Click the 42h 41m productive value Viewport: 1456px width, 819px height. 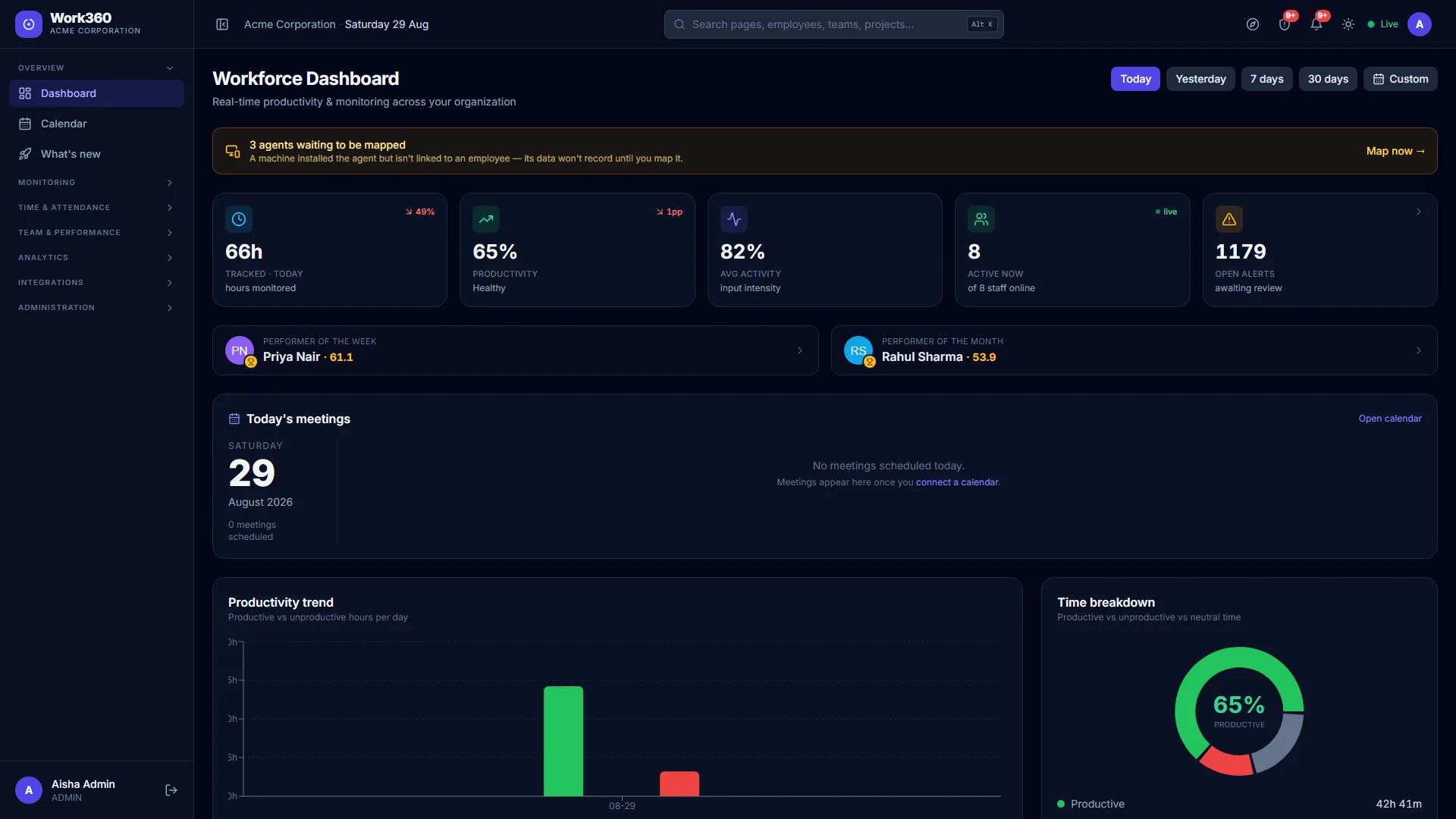(x=1399, y=804)
